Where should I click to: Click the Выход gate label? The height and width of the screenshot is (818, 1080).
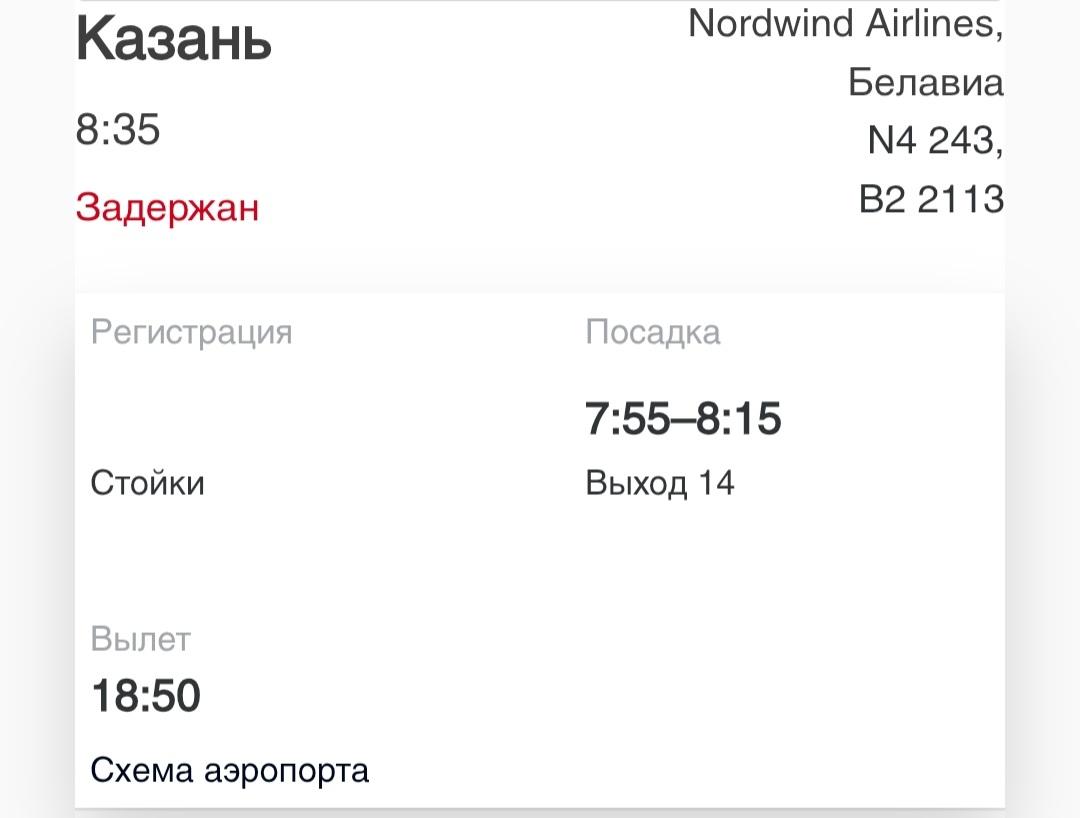coord(636,484)
